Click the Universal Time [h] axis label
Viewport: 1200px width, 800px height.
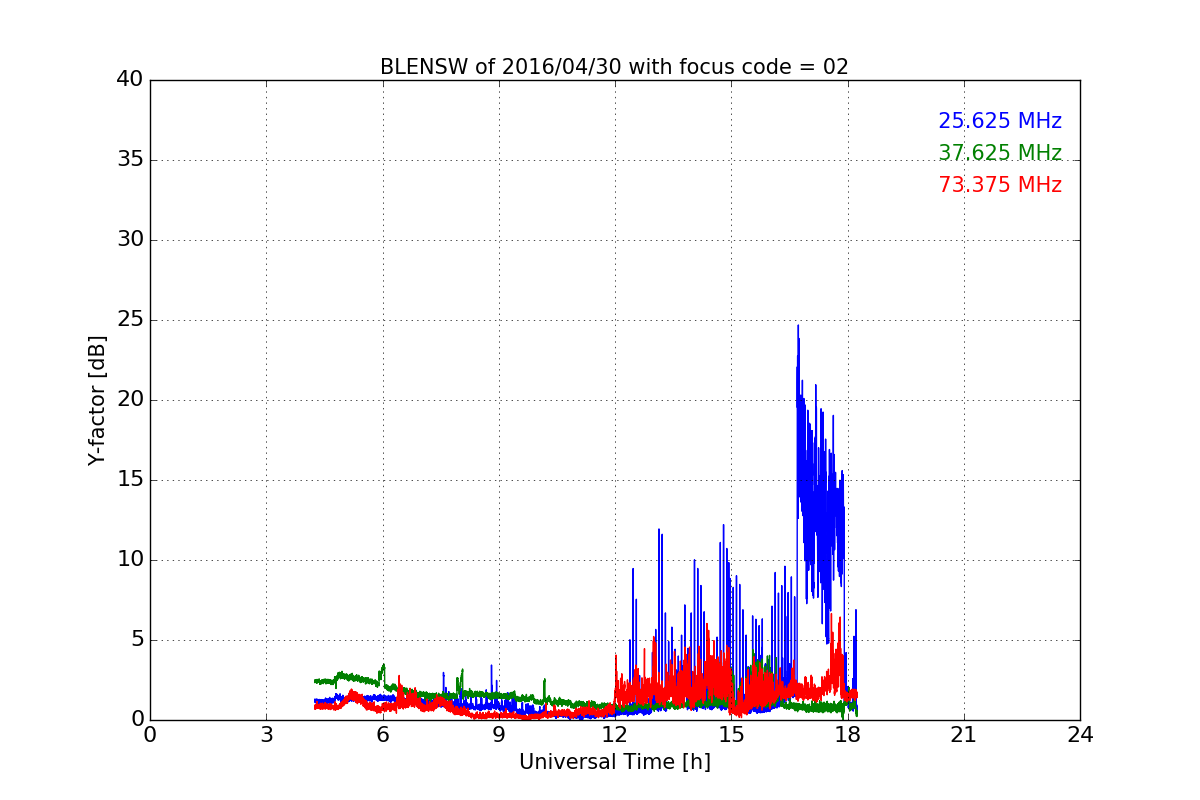click(614, 762)
